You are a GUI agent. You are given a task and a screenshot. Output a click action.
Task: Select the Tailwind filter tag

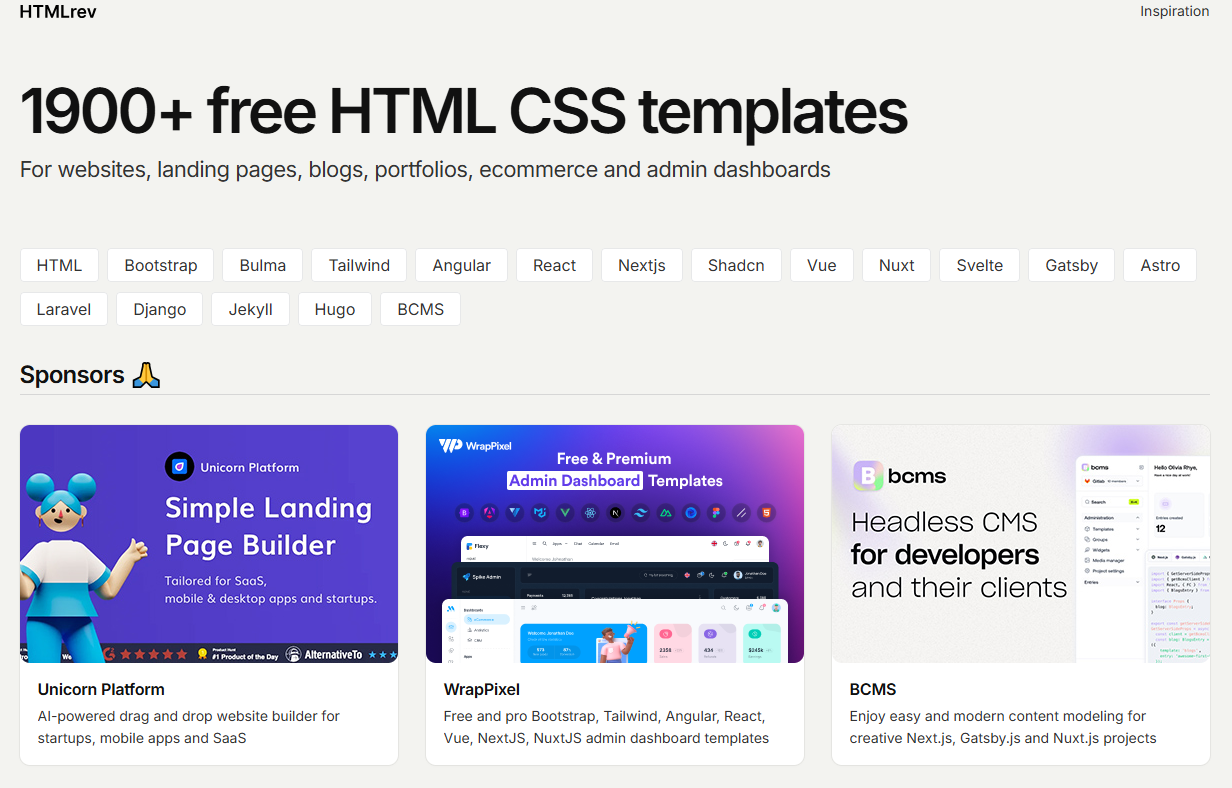359,265
